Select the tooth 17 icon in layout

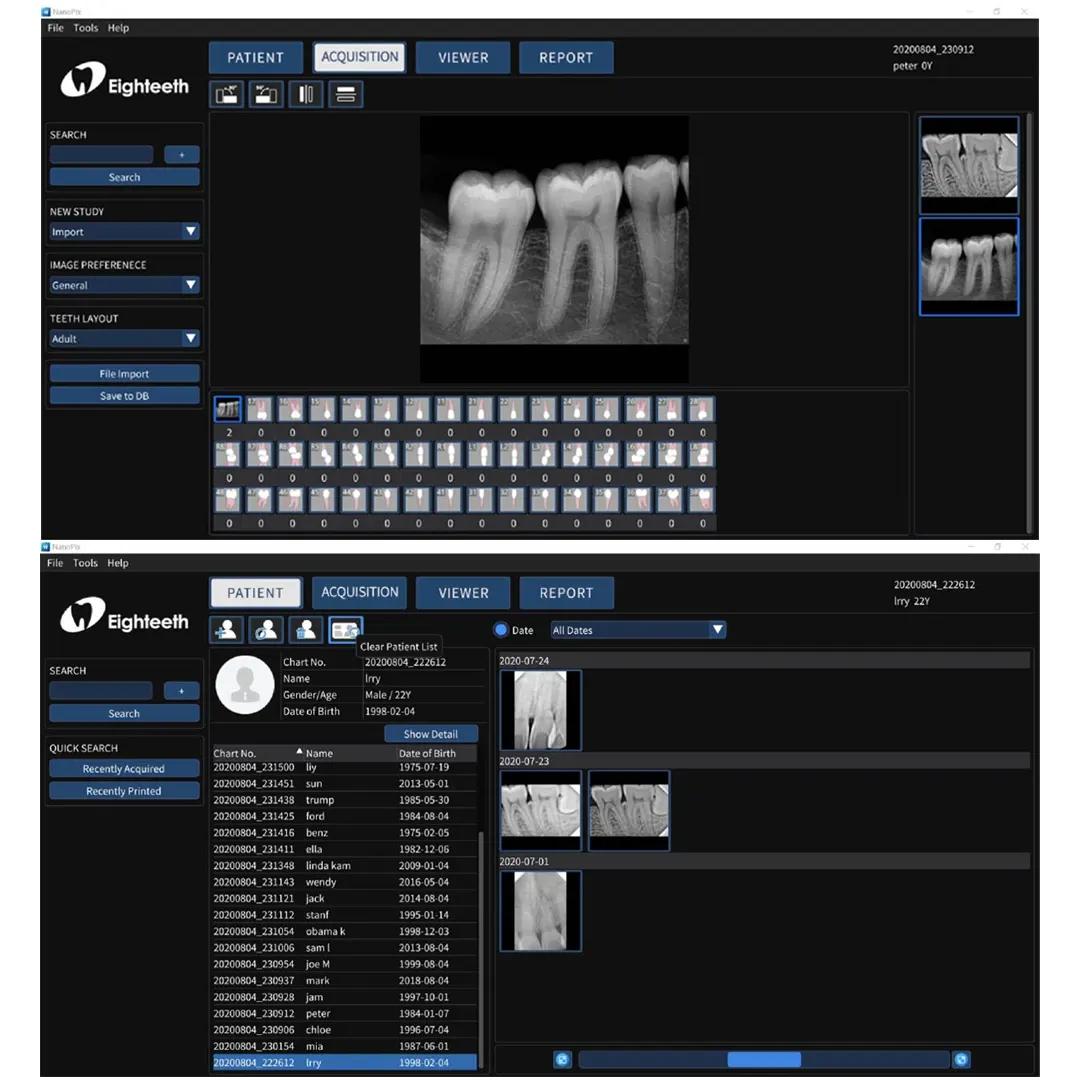point(260,409)
